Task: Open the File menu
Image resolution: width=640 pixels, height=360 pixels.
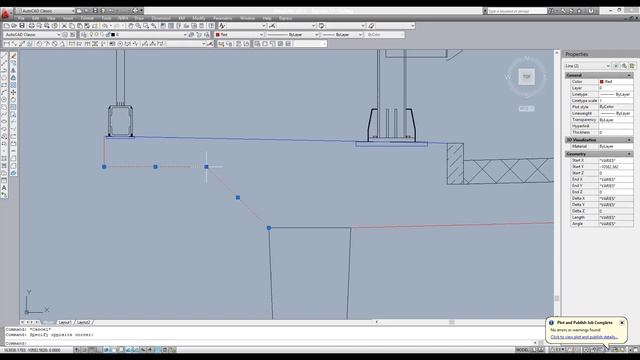Action: click(21, 18)
